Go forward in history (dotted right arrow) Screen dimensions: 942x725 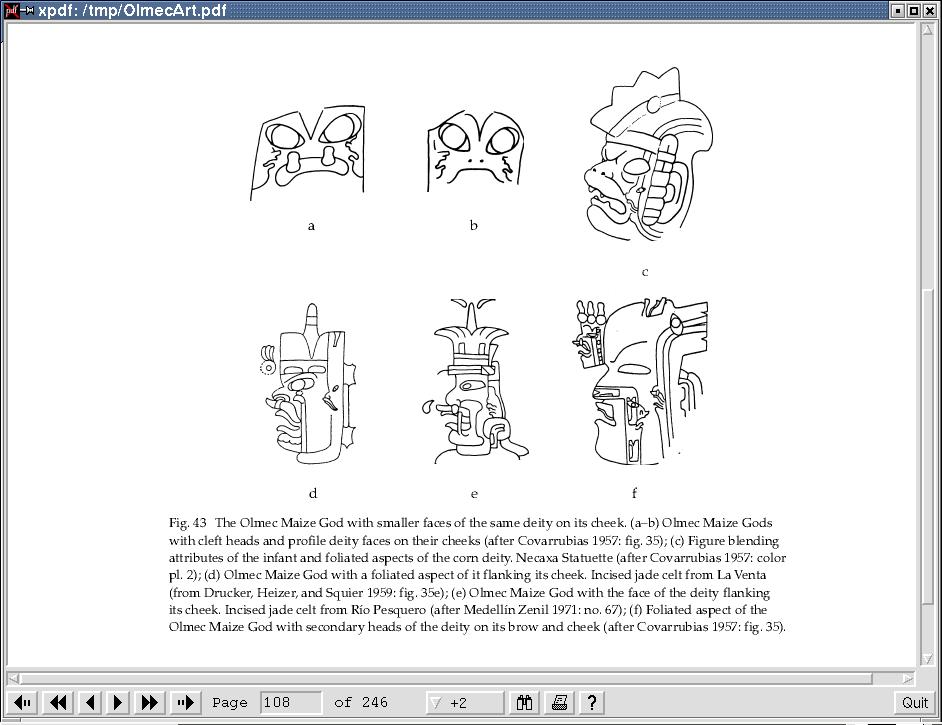(186, 702)
